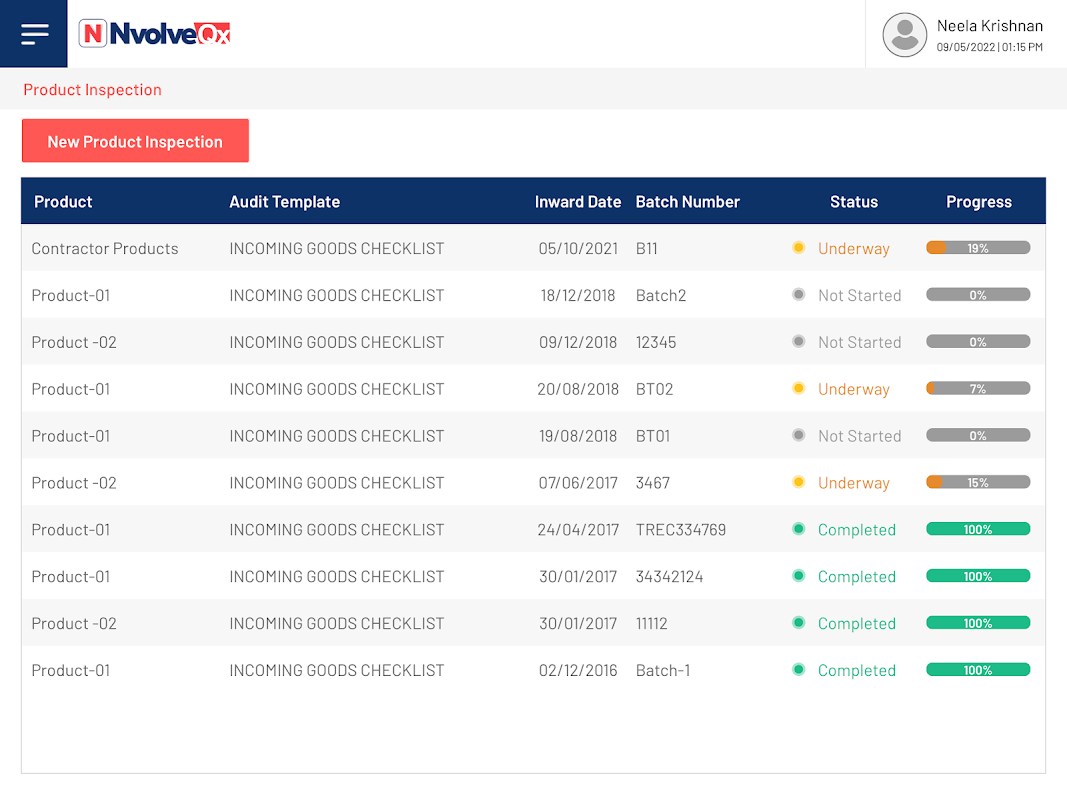Click the yellow status dot for batch B11
Image resolution: width=1067 pixels, height=800 pixels.
pyautogui.click(x=799, y=248)
